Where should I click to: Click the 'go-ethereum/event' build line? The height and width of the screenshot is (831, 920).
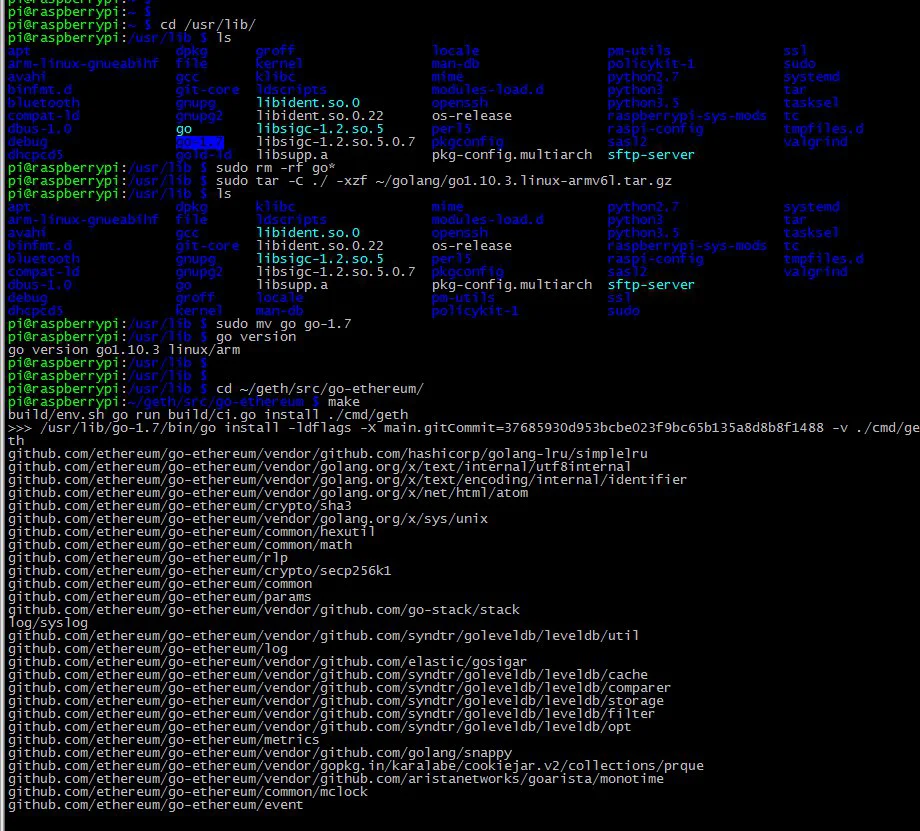coord(155,805)
